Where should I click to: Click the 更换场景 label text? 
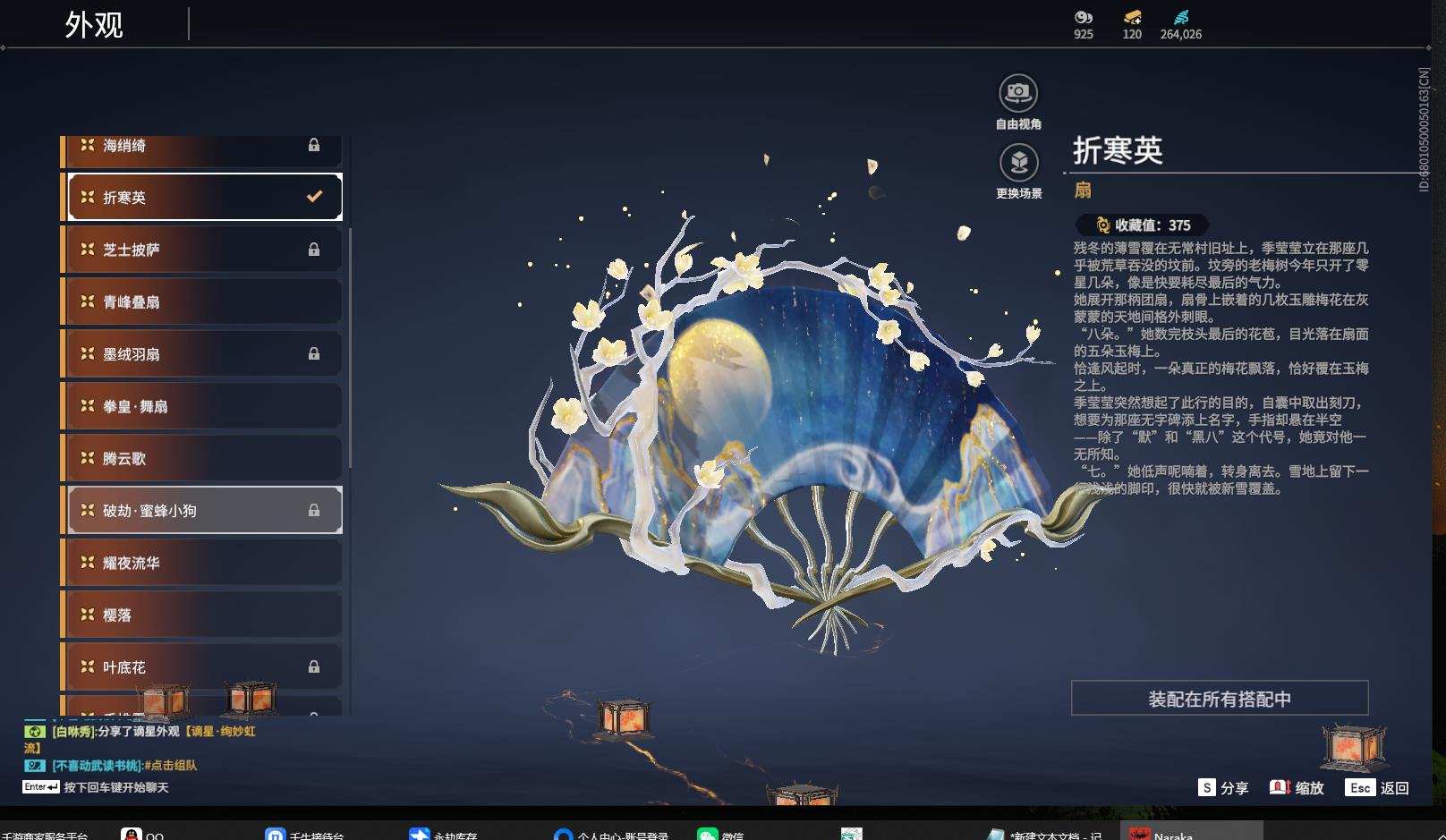(x=1018, y=193)
